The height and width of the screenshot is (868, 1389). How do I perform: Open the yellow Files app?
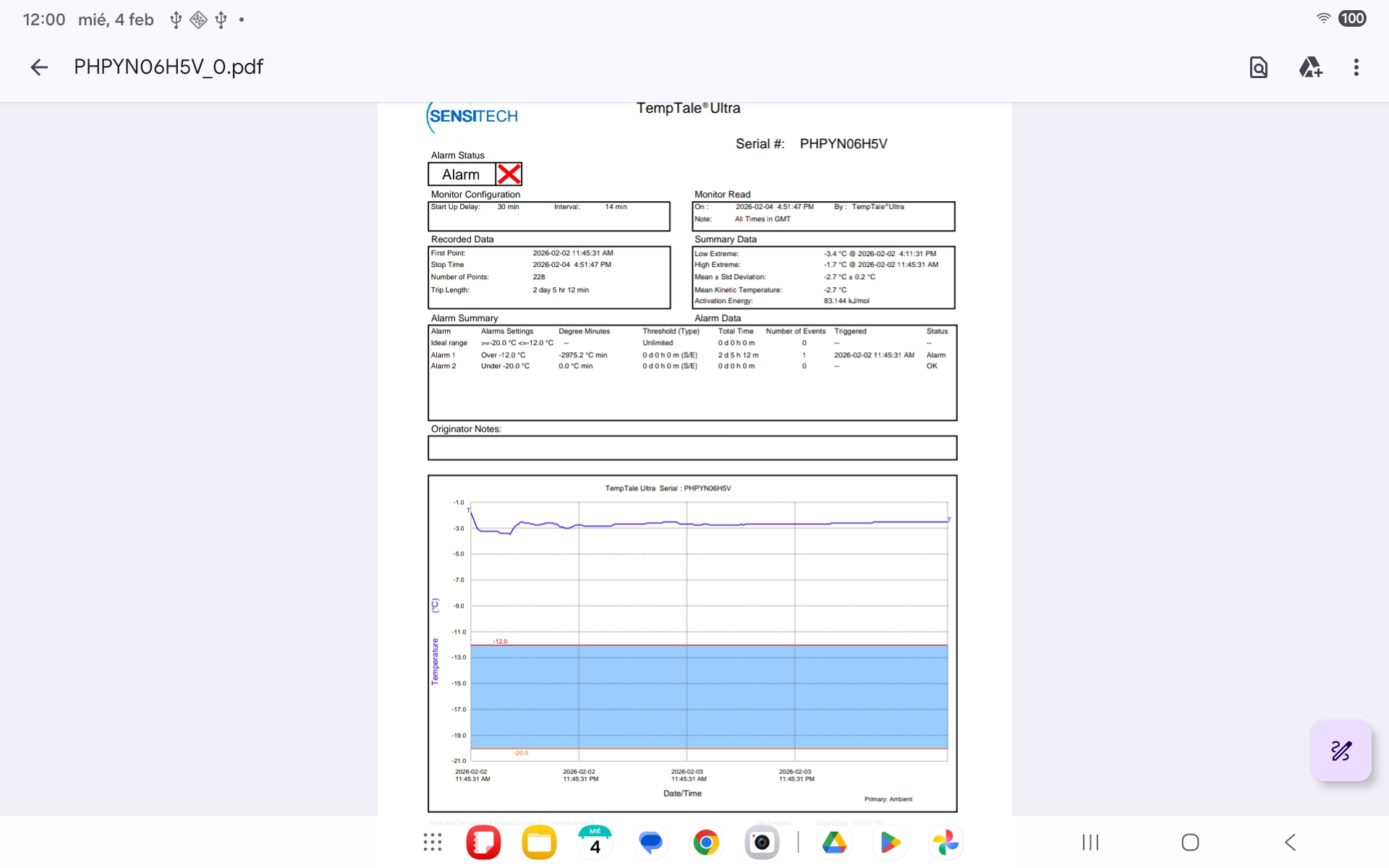[539, 842]
